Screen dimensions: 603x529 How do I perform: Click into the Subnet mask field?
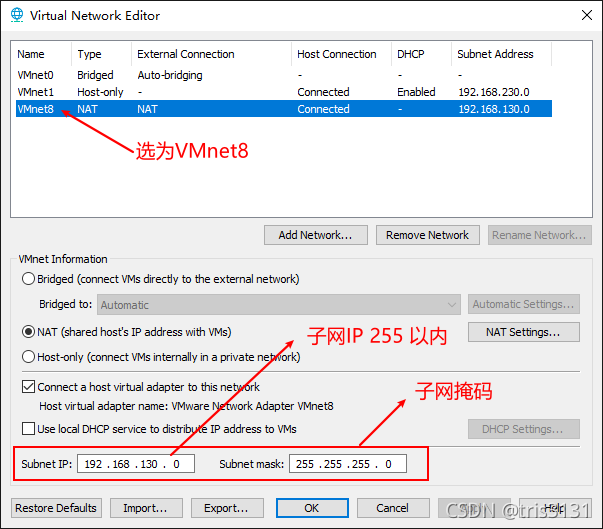coord(348,464)
